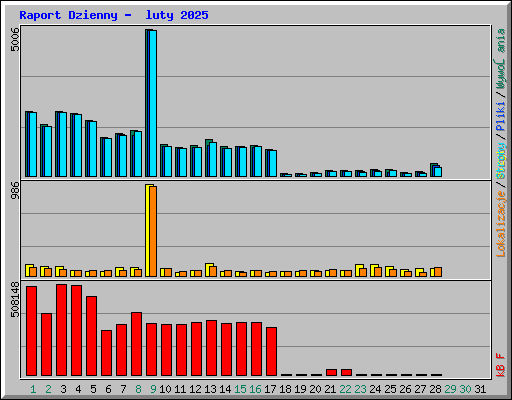The image size is (512, 400).
Task: Click the red KB bar for day 1
Action: (x=32, y=331)
